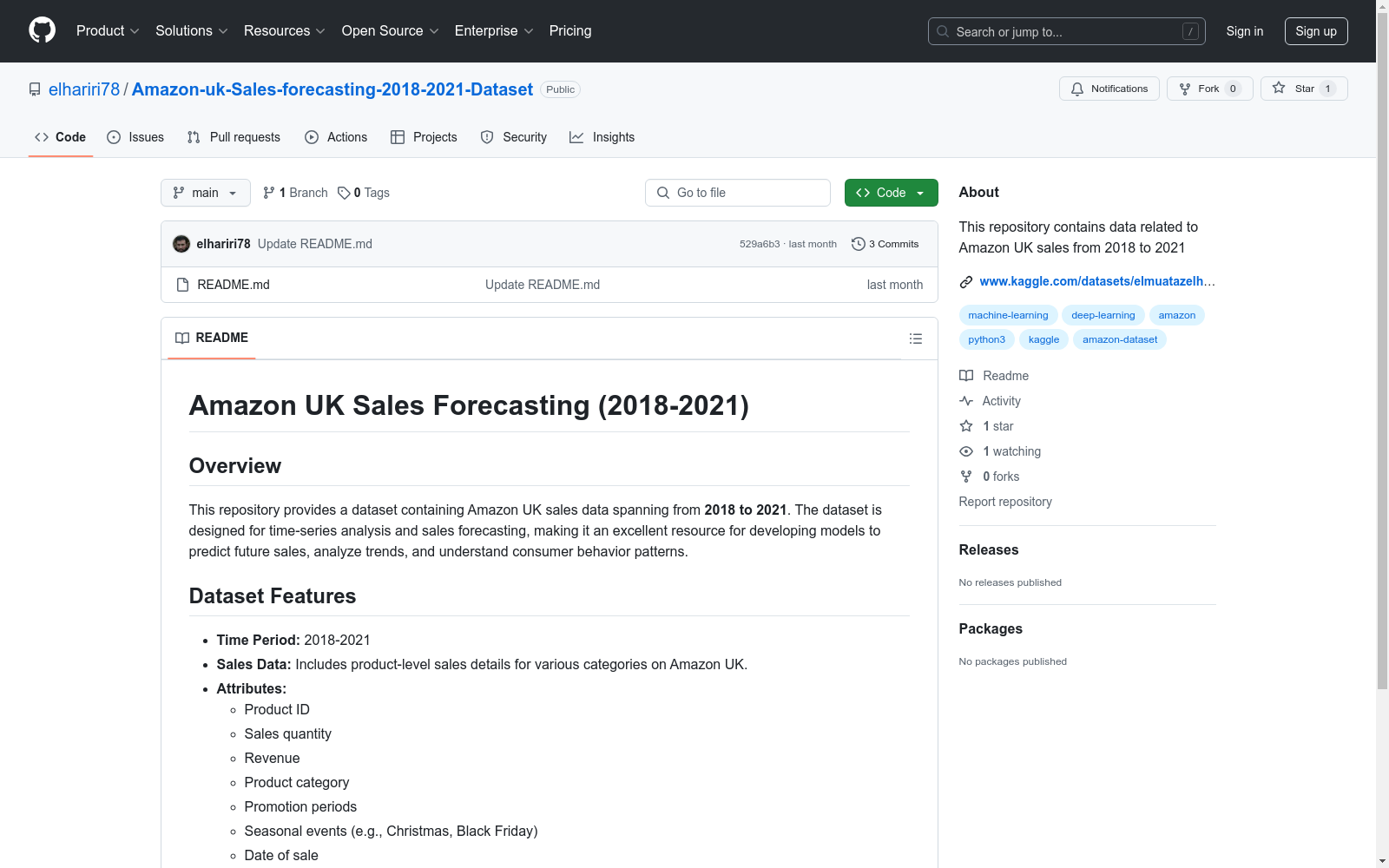This screenshot has height=868, width=1389.
Task: Click the GitHub logo icon
Action: (x=42, y=30)
